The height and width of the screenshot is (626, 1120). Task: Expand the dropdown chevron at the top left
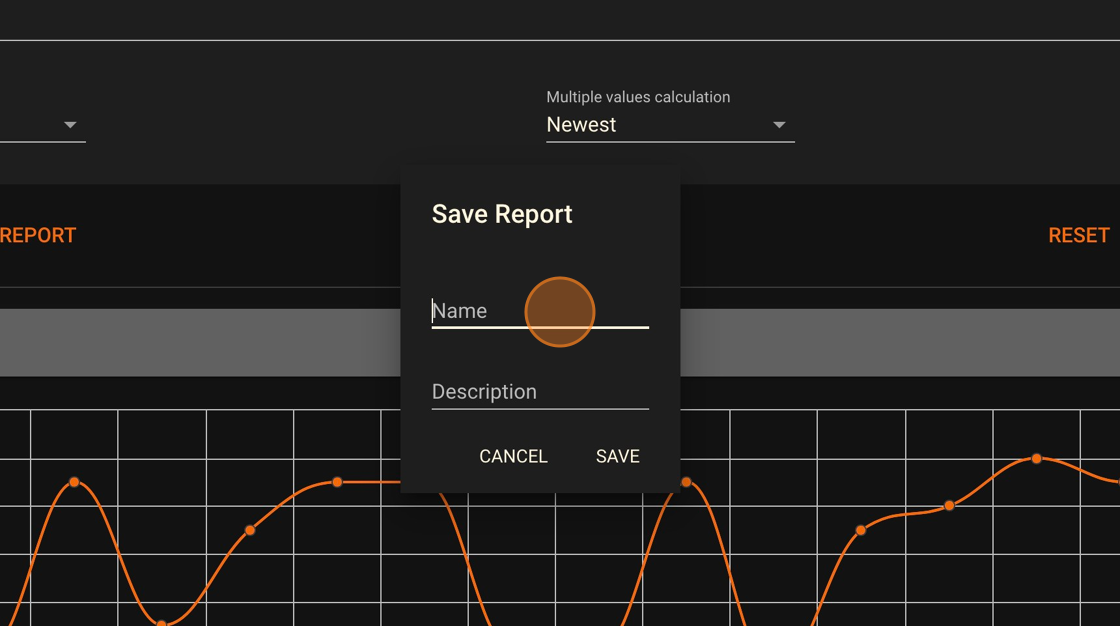coord(70,124)
